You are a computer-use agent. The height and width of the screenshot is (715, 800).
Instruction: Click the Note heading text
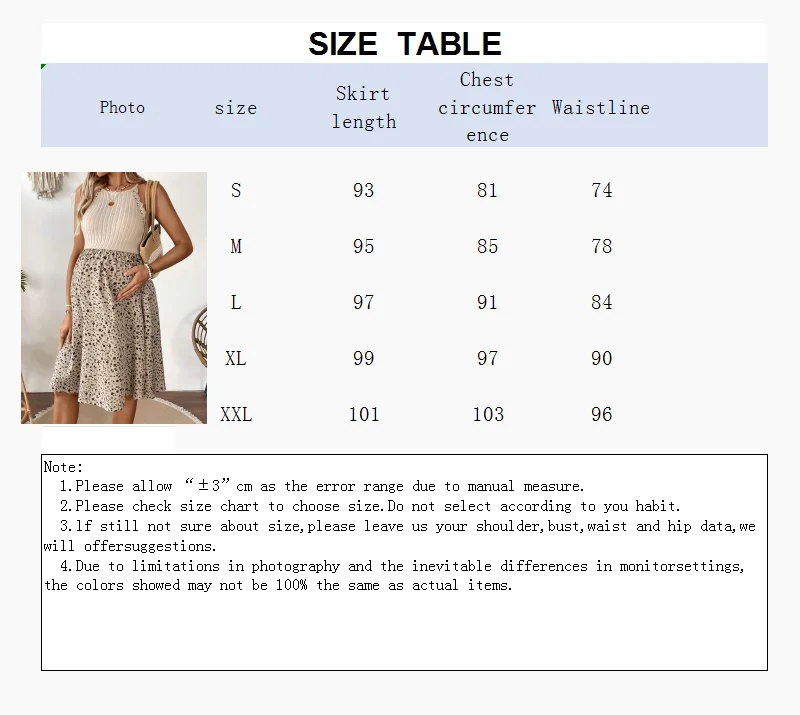pos(62,466)
